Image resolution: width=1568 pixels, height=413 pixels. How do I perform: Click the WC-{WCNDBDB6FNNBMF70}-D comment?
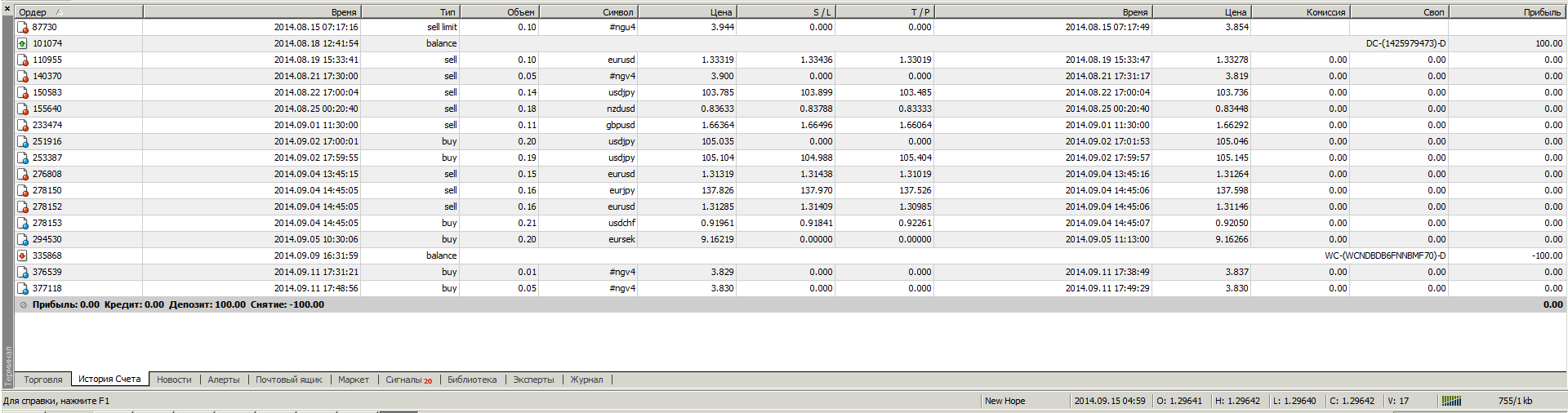(x=1385, y=255)
